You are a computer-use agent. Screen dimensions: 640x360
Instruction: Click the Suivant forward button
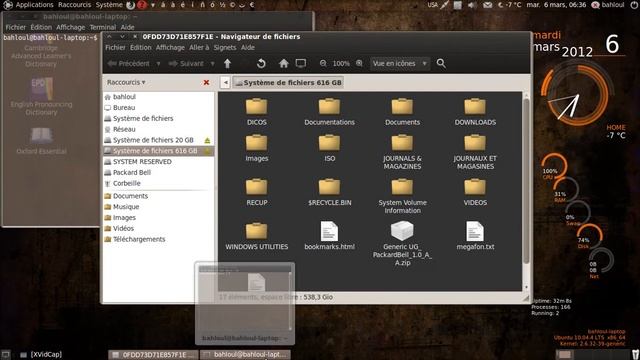186,64
